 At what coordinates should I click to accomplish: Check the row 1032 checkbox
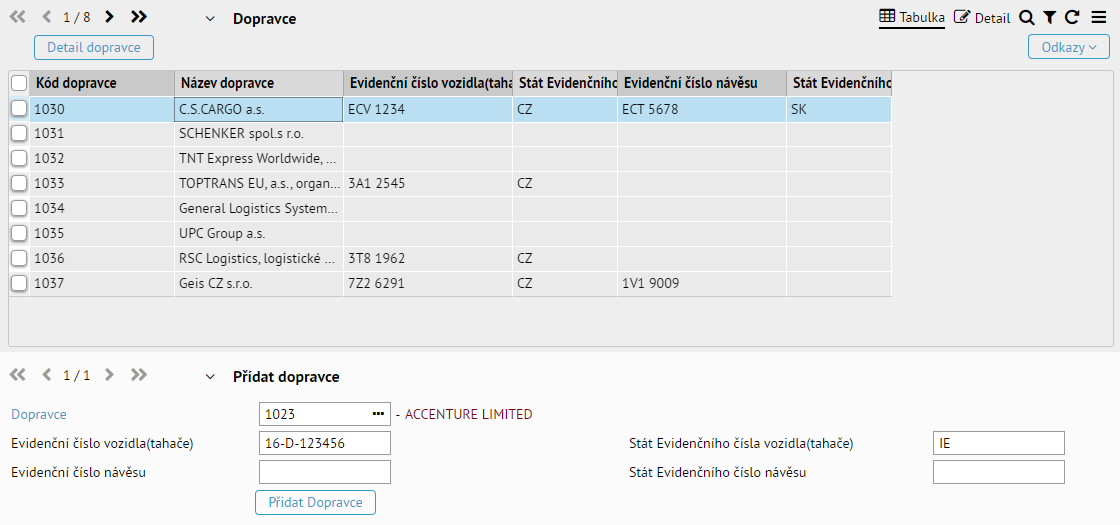pos(19,158)
